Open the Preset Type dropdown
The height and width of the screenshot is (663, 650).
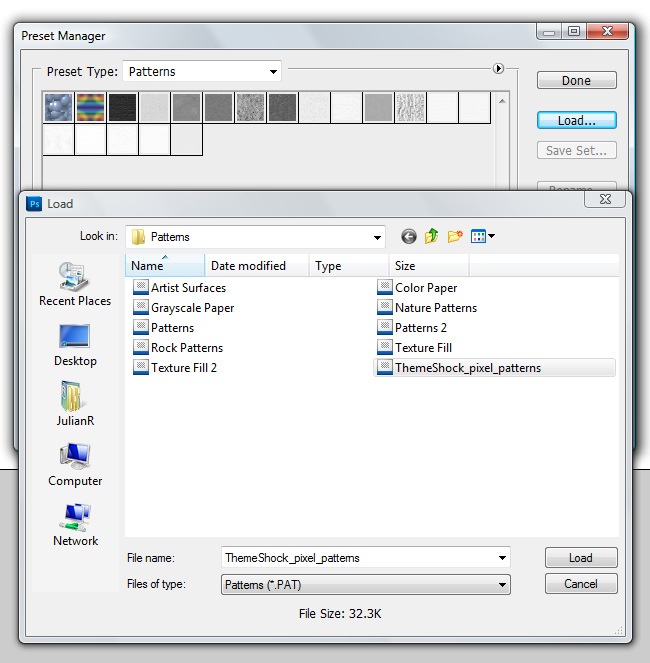(x=202, y=71)
